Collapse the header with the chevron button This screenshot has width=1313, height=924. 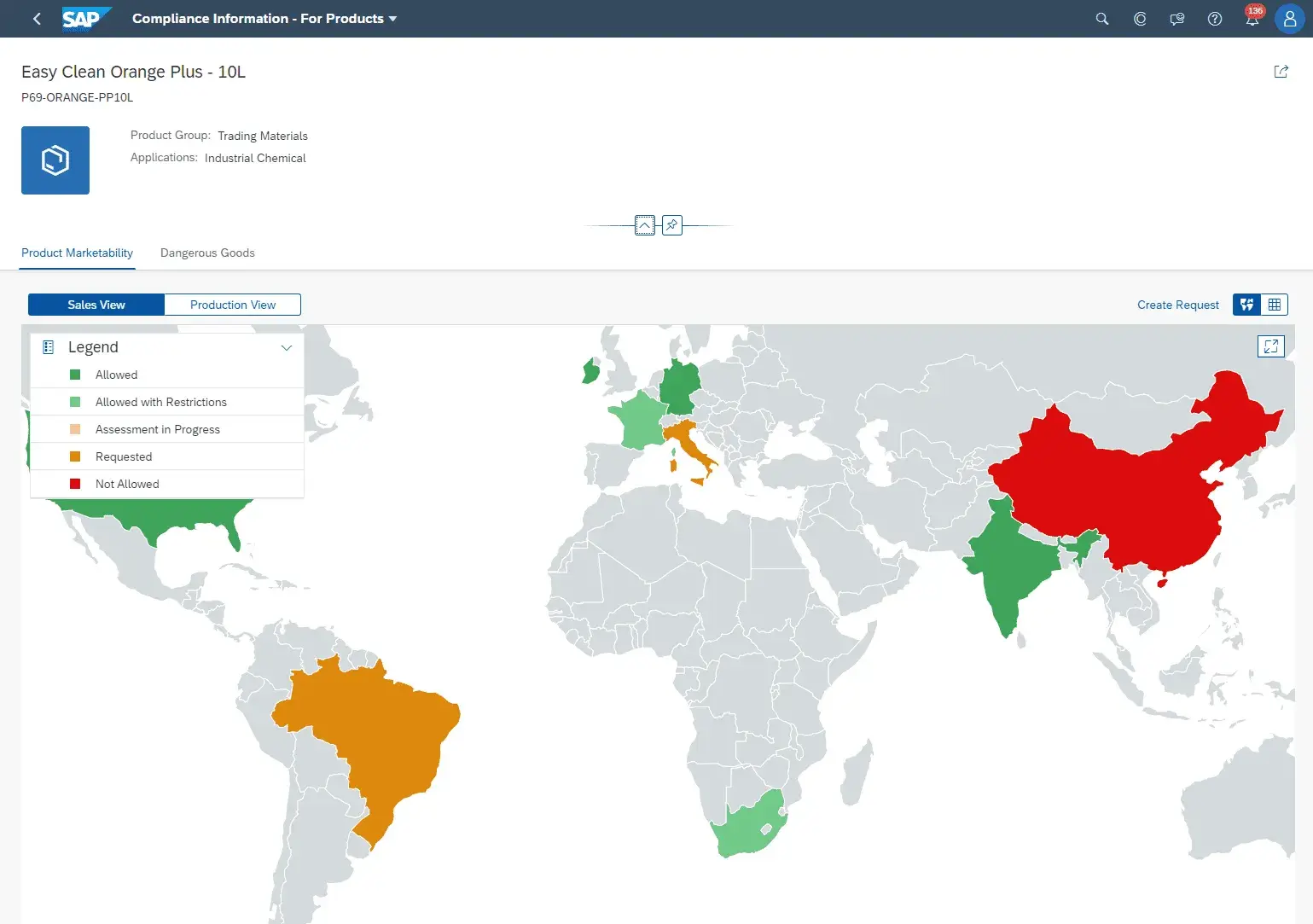(x=645, y=225)
